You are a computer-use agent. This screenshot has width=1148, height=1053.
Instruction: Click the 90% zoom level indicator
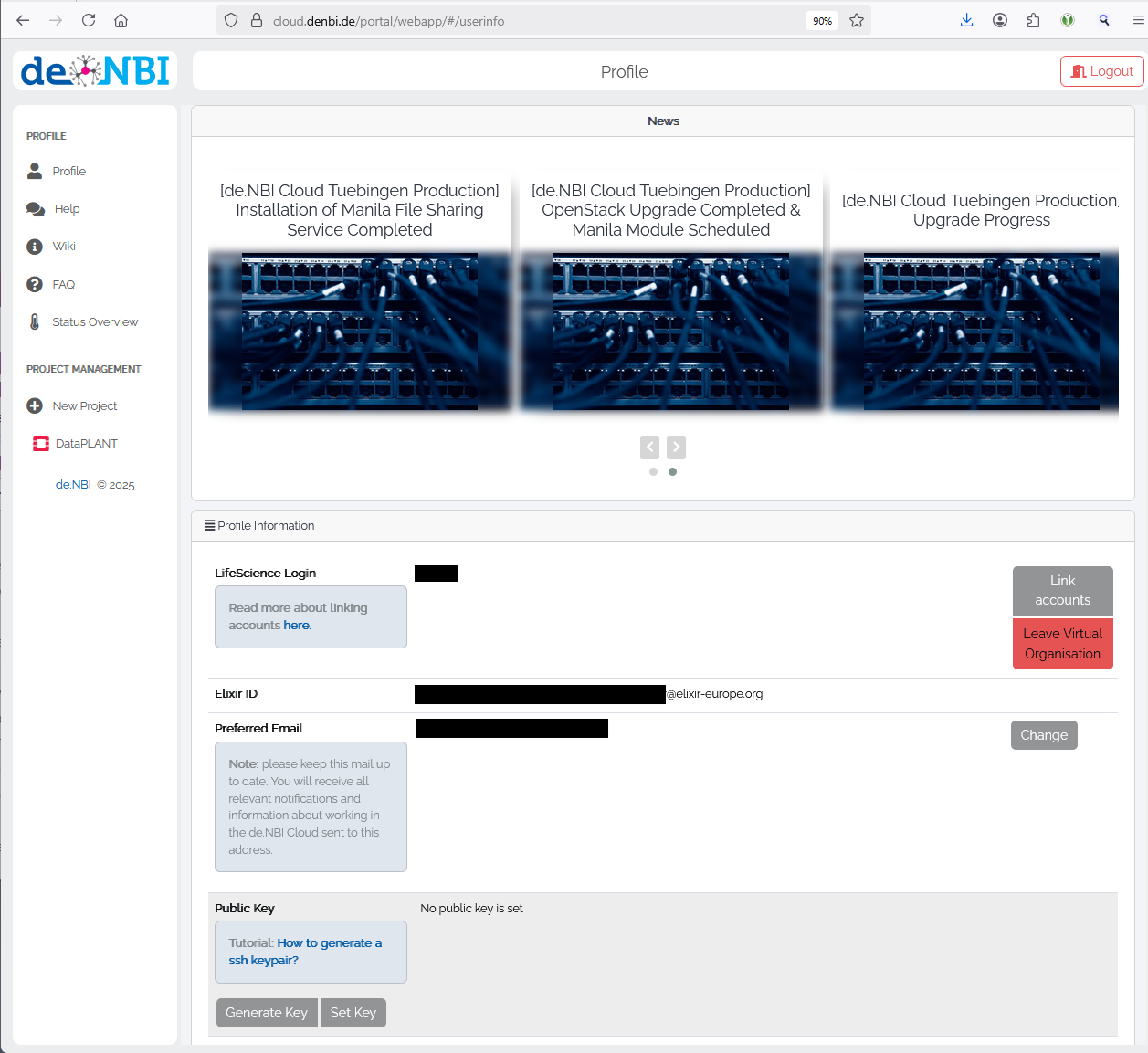[822, 20]
